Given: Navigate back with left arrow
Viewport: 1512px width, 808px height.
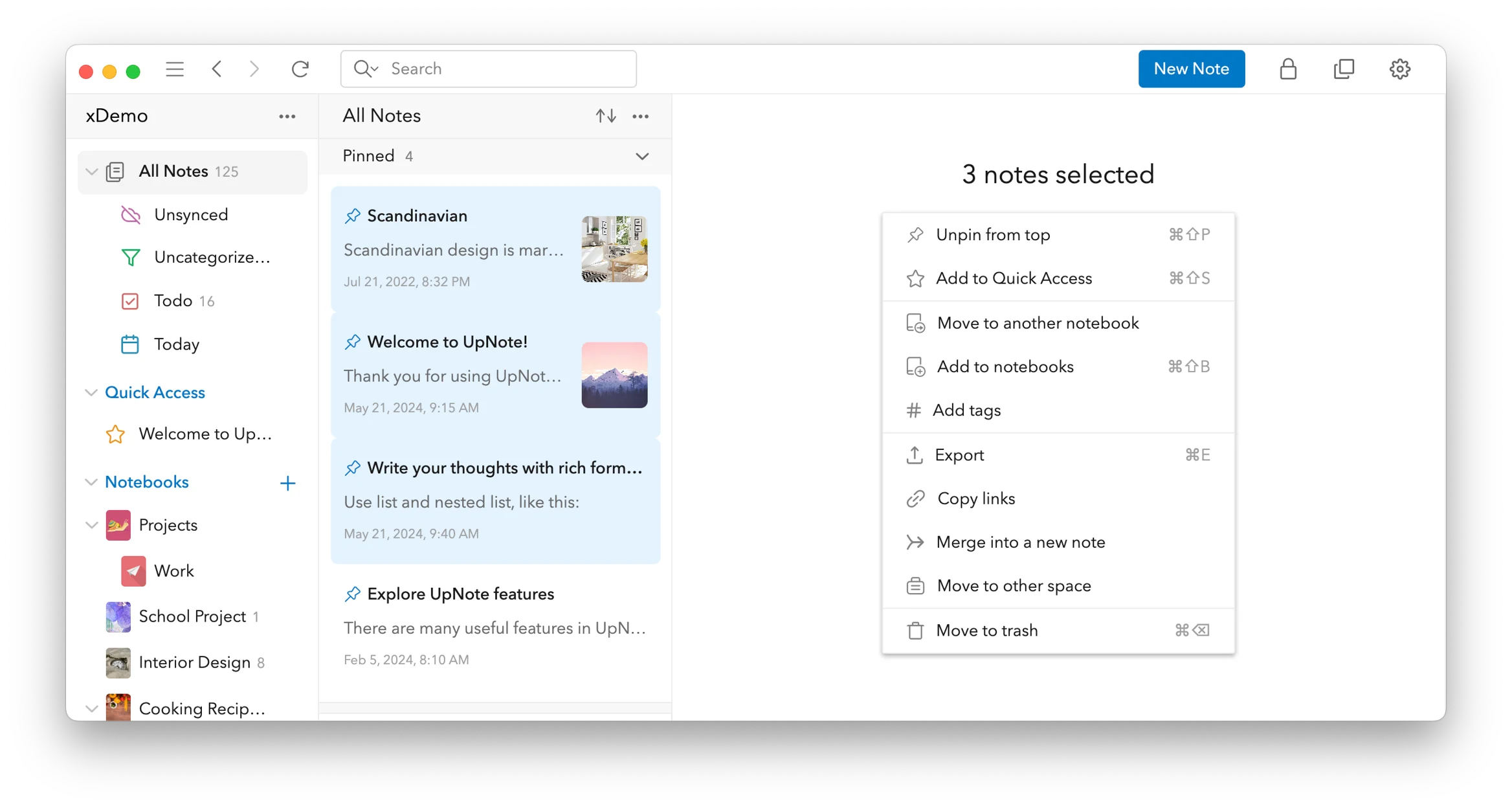Looking at the screenshot, I should (217, 69).
